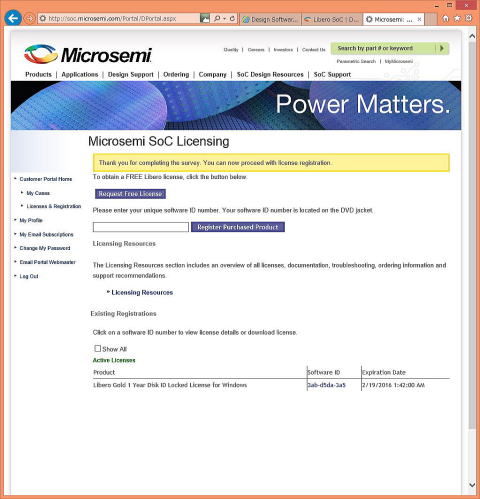Maximize the browser window
The width and height of the screenshot is (480, 499).
tap(450, 5)
